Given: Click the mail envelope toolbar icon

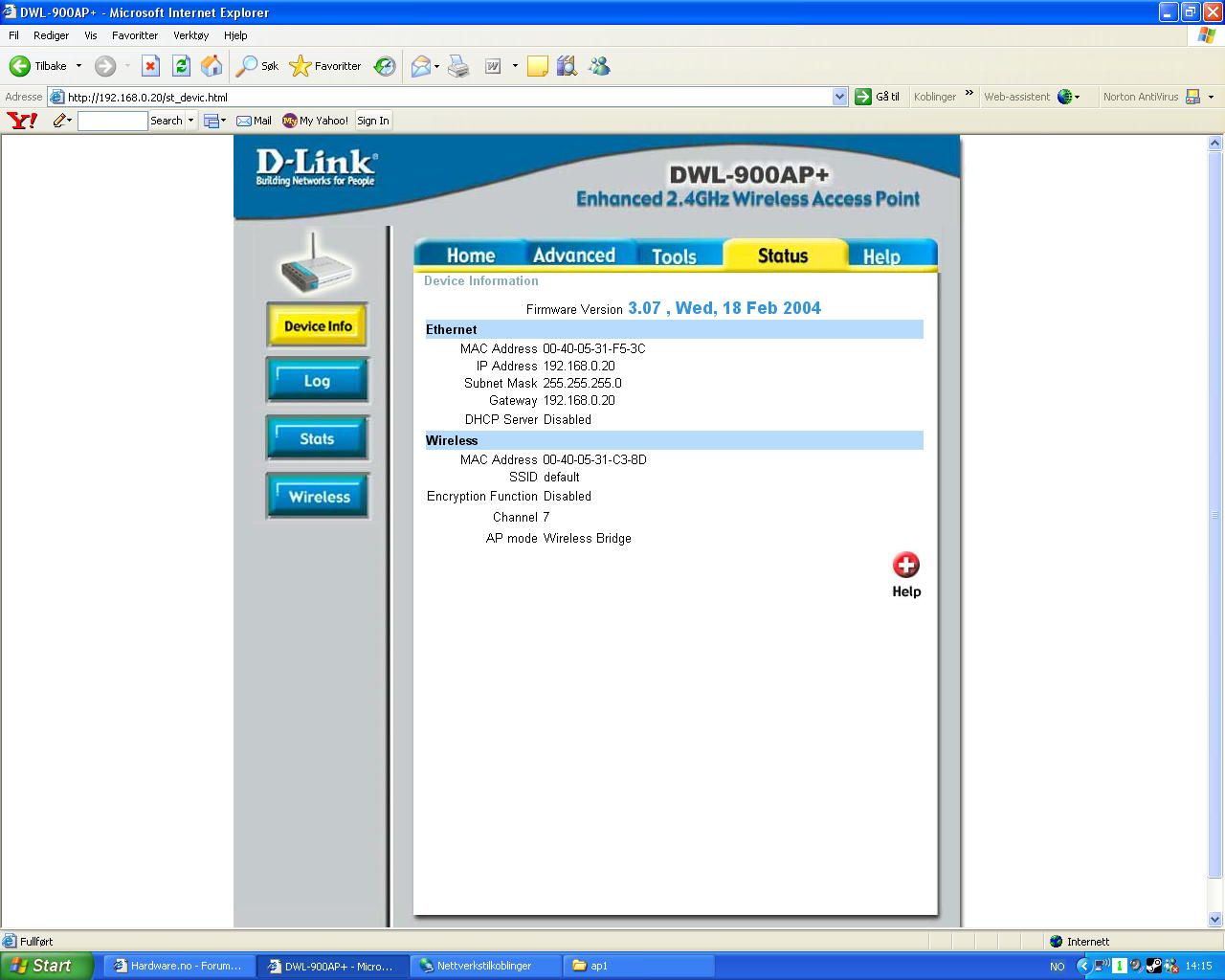Looking at the screenshot, I should (420, 66).
